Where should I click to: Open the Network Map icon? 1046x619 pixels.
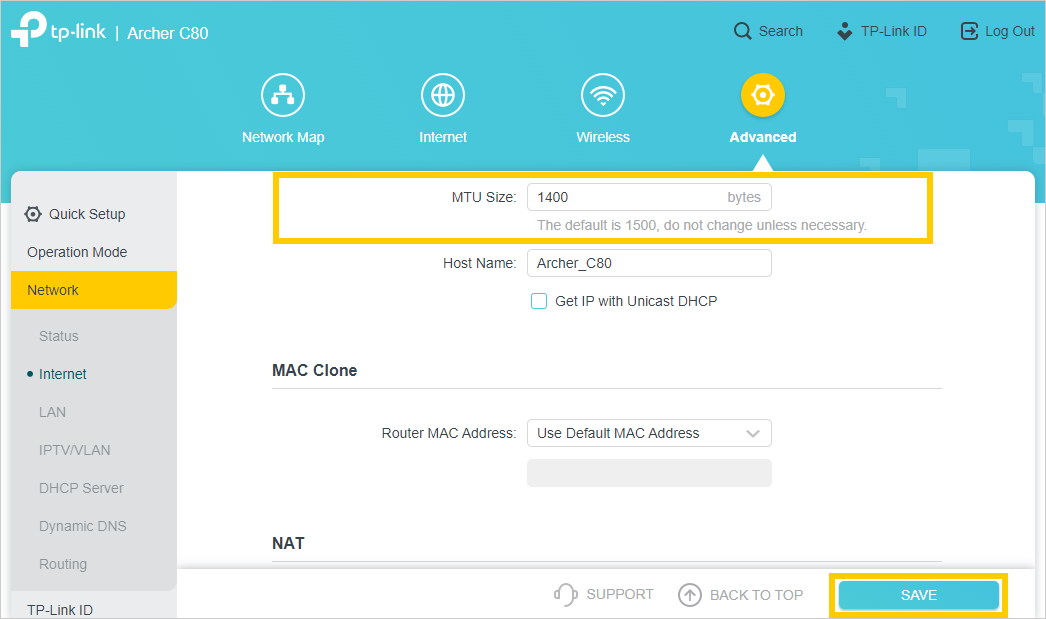pos(283,96)
